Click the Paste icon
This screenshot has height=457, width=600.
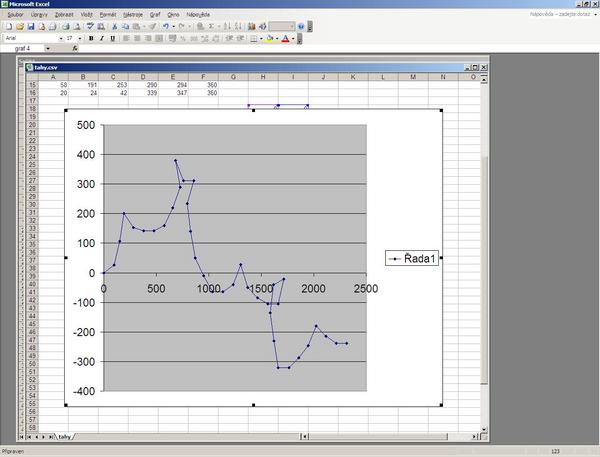[x=136, y=26]
